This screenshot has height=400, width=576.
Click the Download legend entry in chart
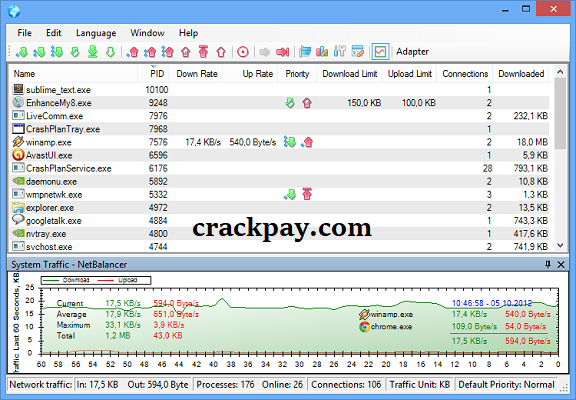pos(66,280)
